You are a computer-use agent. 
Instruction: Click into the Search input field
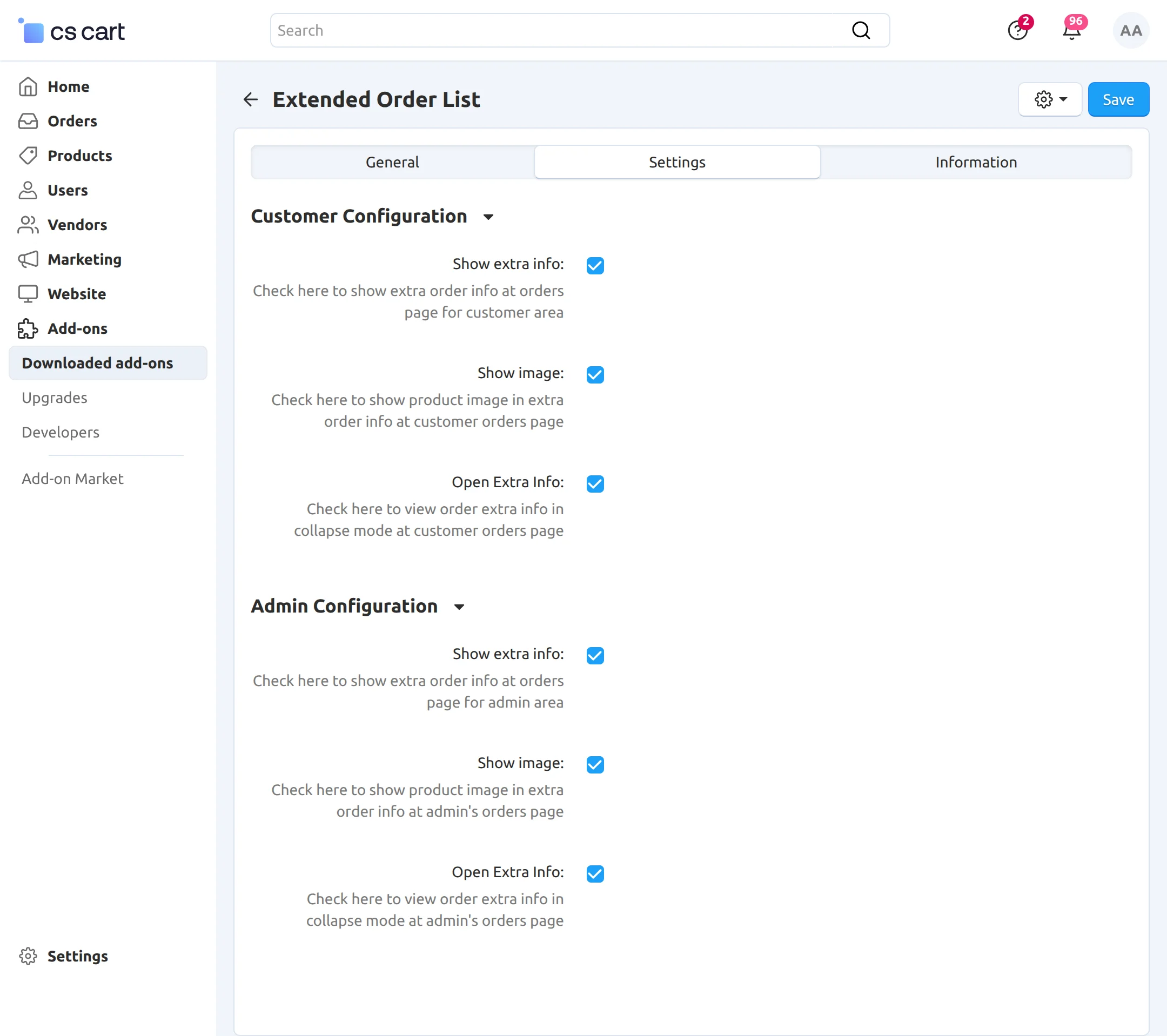[x=560, y=30]
